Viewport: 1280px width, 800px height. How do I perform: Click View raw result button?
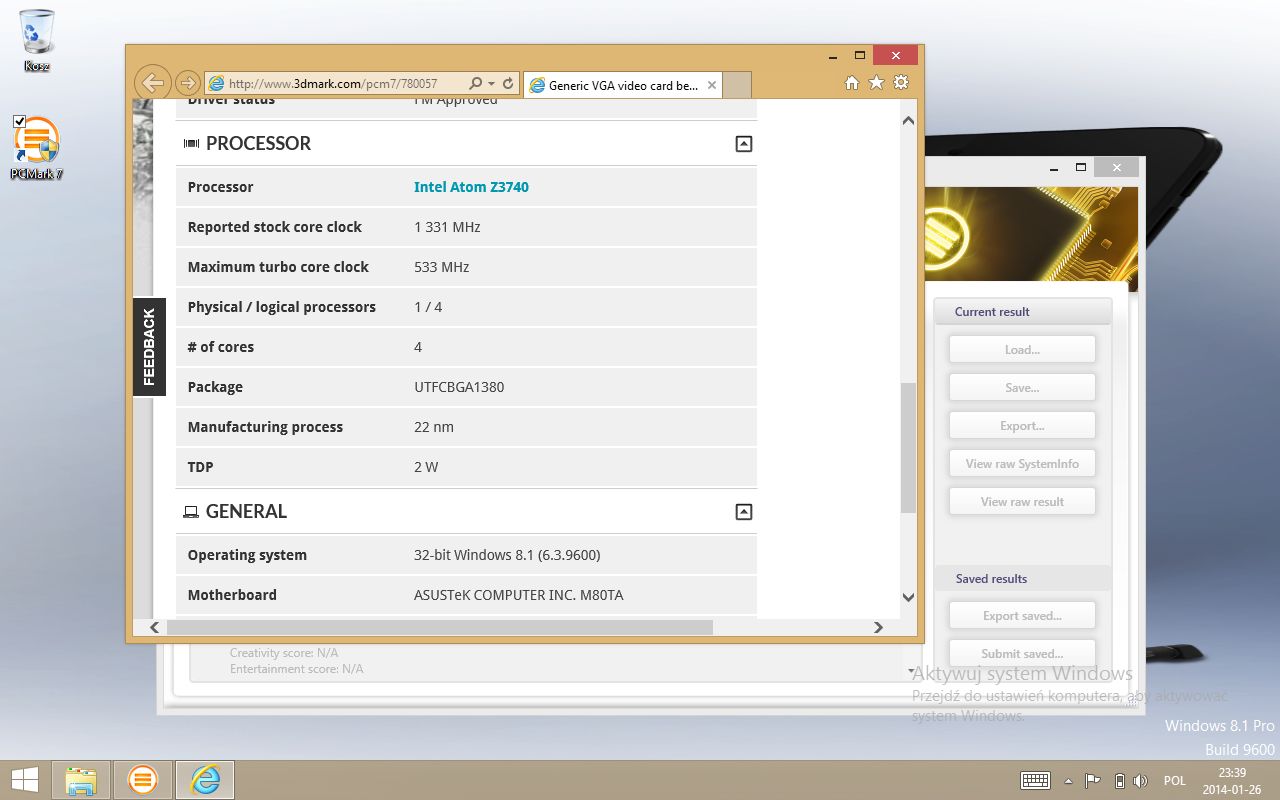[x=1022, y=502]
